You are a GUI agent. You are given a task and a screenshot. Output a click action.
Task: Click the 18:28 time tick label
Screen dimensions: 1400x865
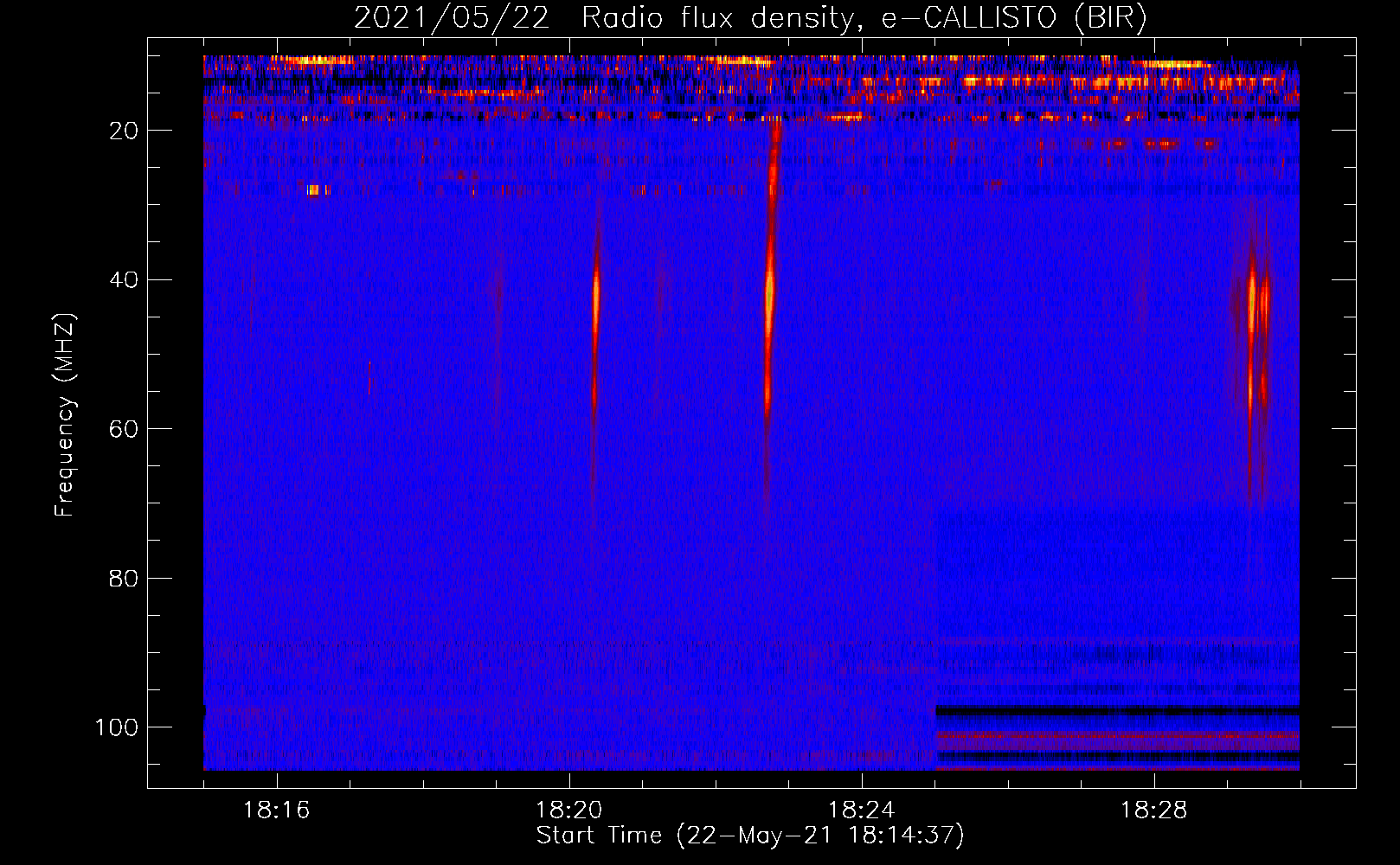pos(1153,811)
